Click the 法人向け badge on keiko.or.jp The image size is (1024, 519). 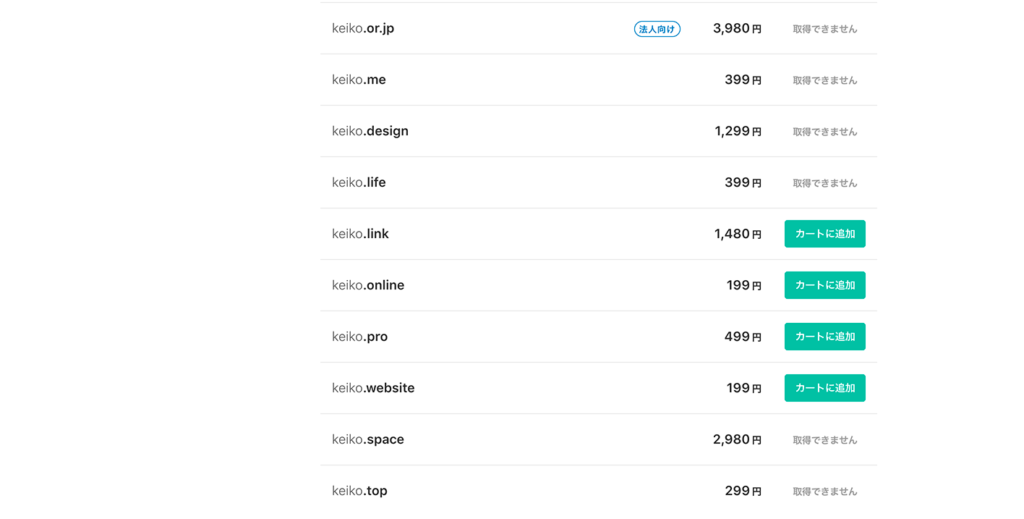coord(657,29)
